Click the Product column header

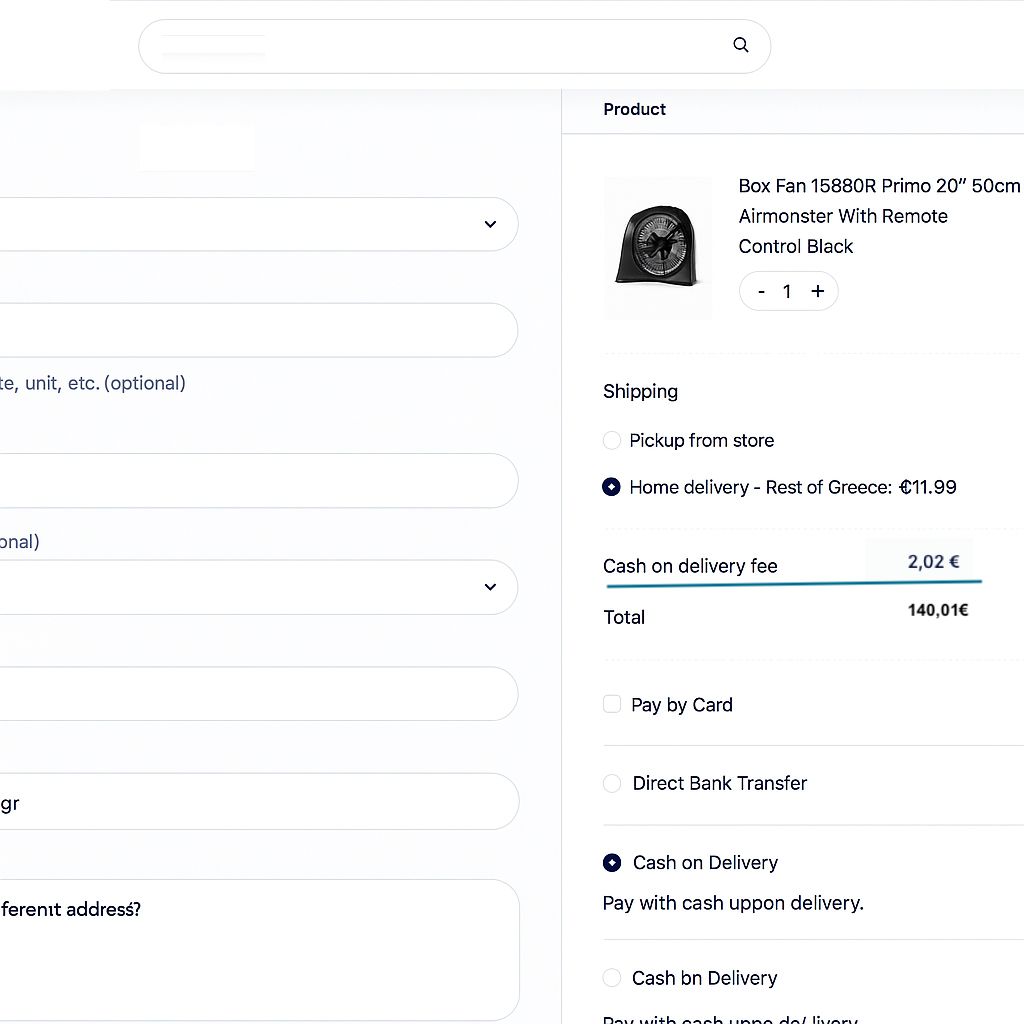coord(634,110)
